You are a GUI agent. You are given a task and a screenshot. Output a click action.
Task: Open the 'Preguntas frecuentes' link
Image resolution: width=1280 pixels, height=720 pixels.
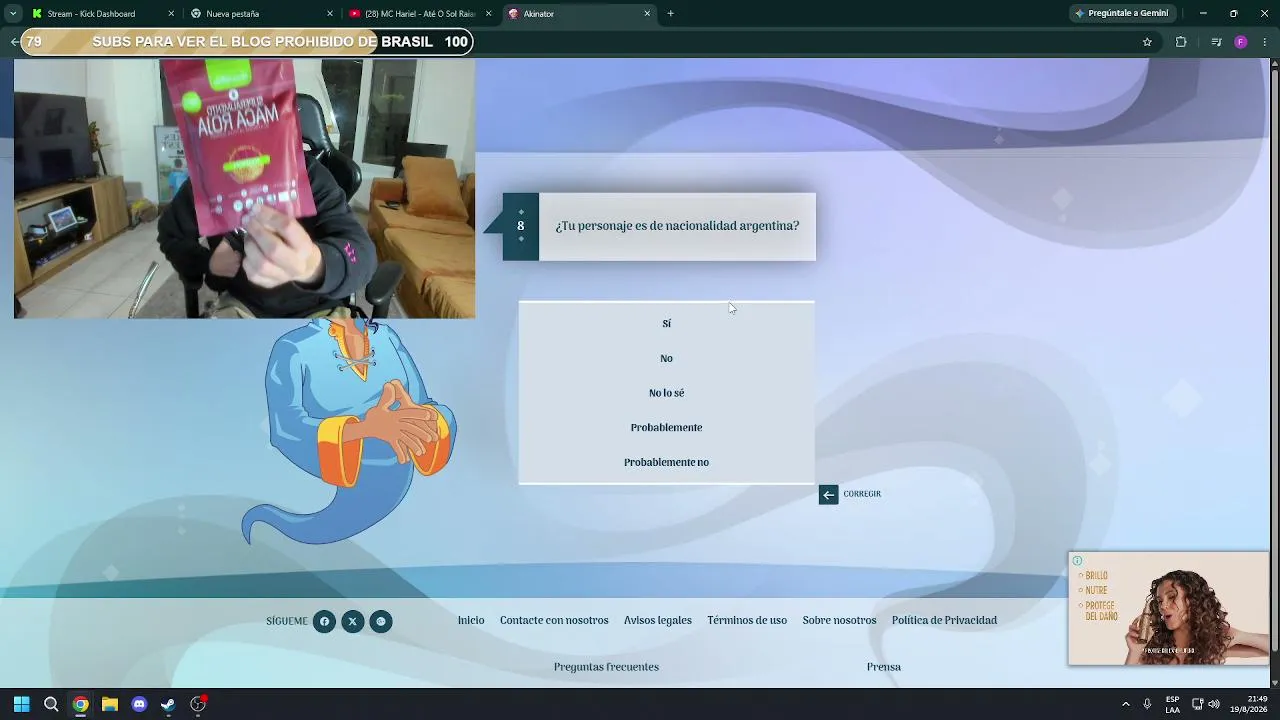[x=606, y=667]
